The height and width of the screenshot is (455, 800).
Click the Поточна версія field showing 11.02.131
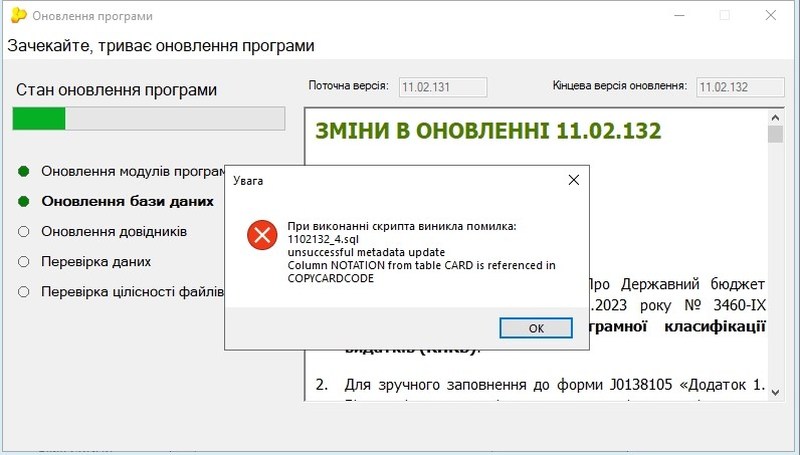tap(441, 87)
